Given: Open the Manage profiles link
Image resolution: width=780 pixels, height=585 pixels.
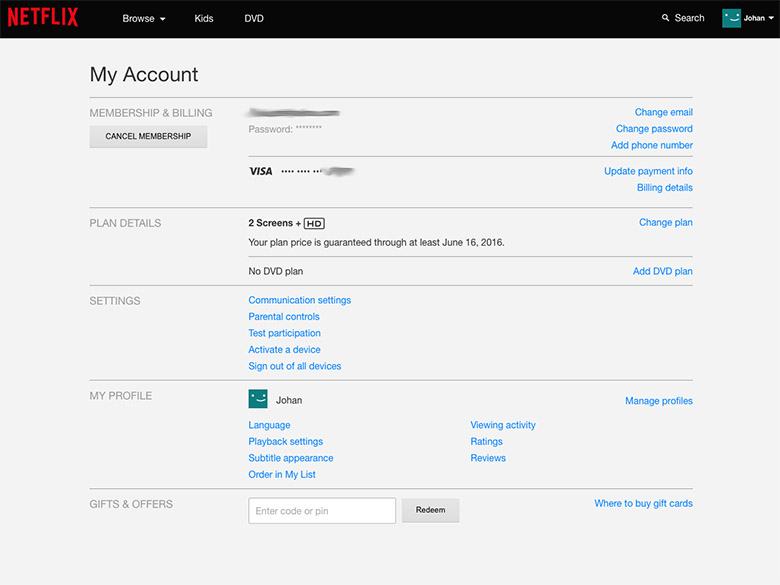Looking at the screenshot, I should tap(658, 401).
